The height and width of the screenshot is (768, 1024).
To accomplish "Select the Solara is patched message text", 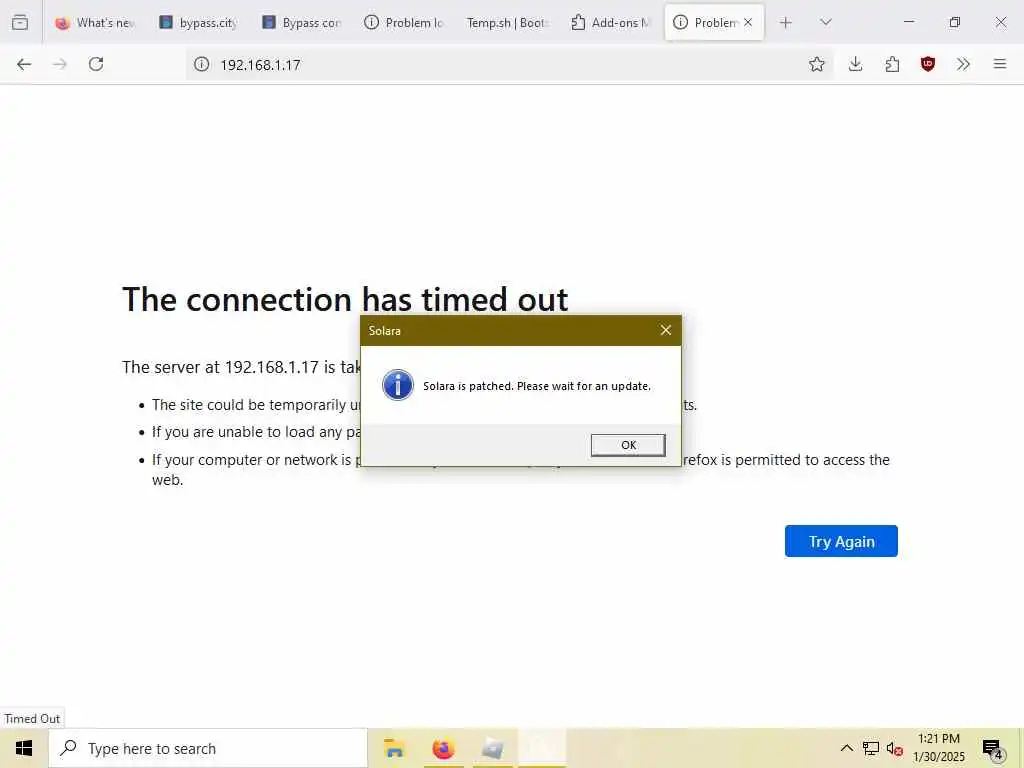I will (x=537, y=386).
